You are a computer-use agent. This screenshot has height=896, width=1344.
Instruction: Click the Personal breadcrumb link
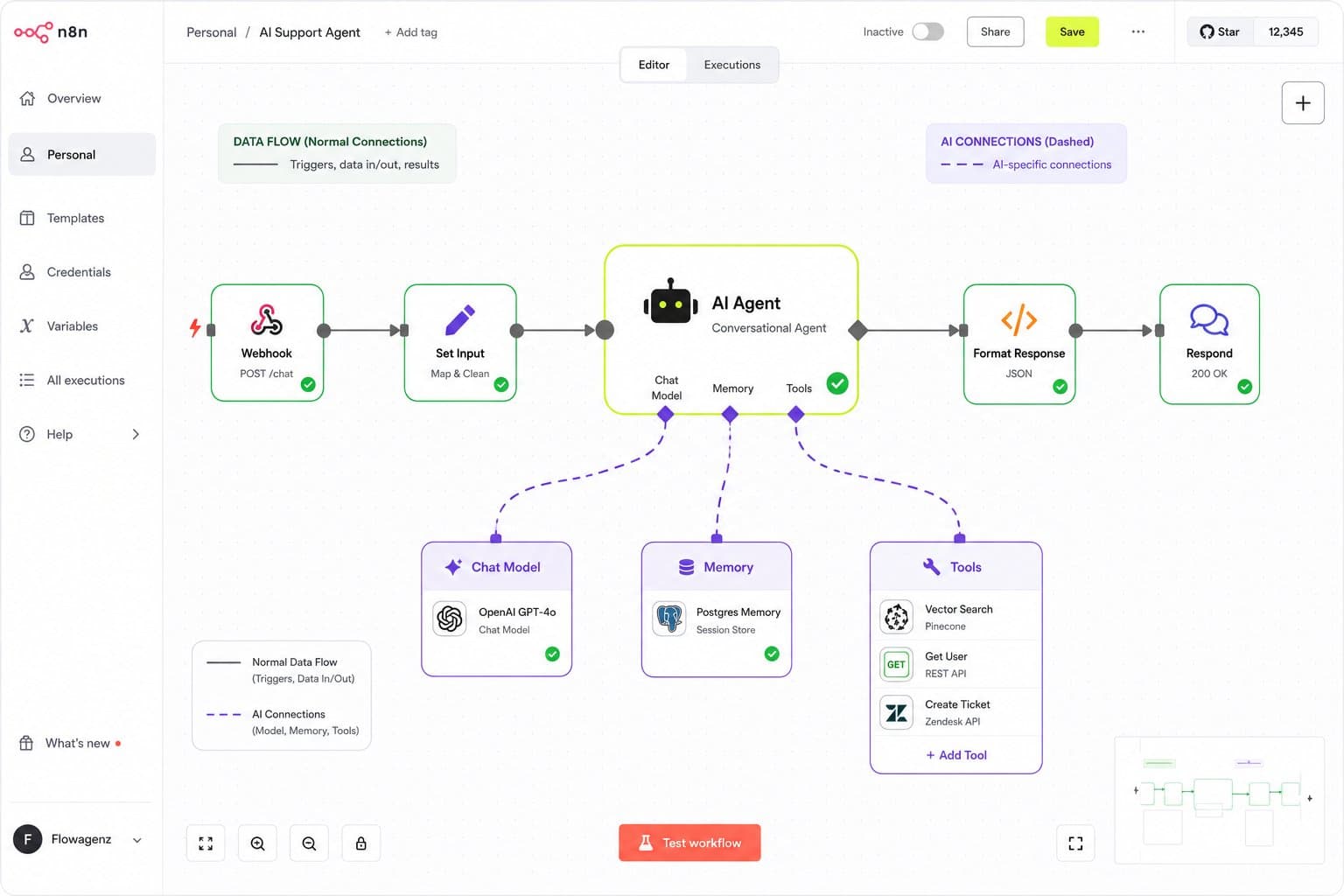(x=211, y=32)
